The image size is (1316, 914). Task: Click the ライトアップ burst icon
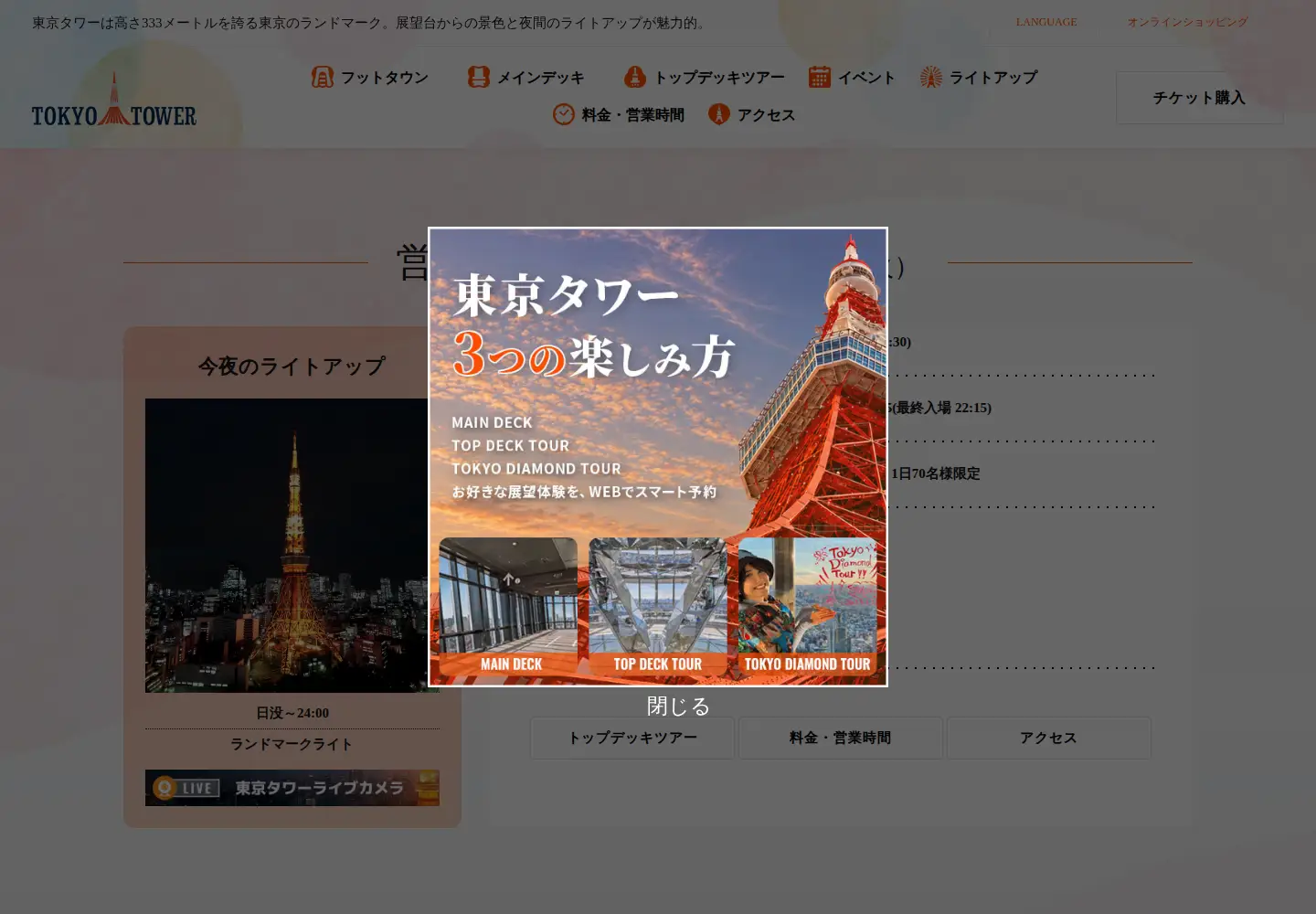[x=931, y=78]
